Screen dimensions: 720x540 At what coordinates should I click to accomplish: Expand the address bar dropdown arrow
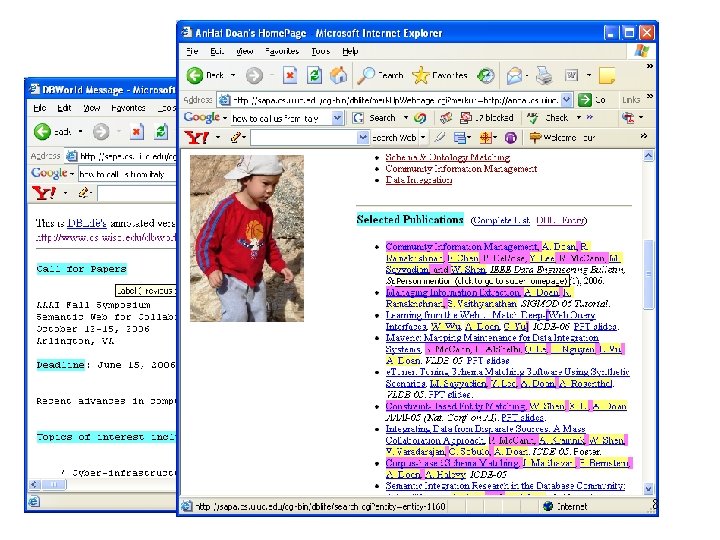567,99
